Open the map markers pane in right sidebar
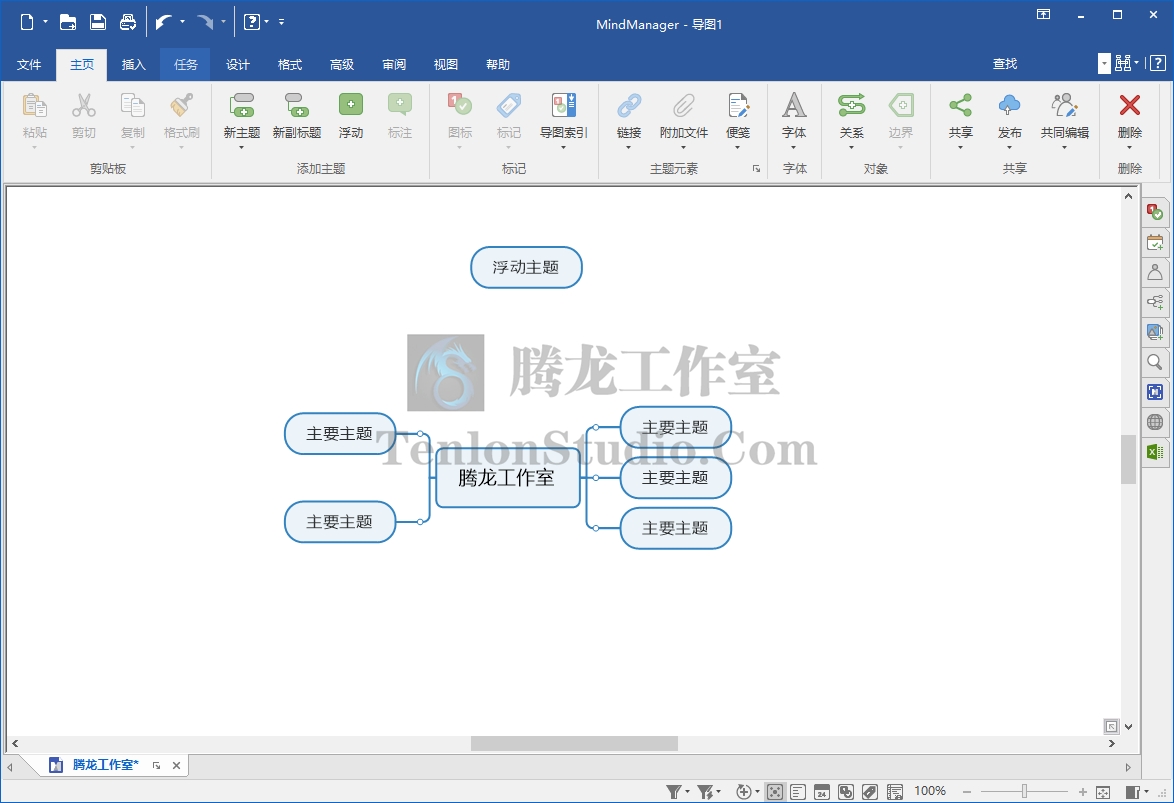Viewport: 1174px width, 803px height. point(1155,213)
